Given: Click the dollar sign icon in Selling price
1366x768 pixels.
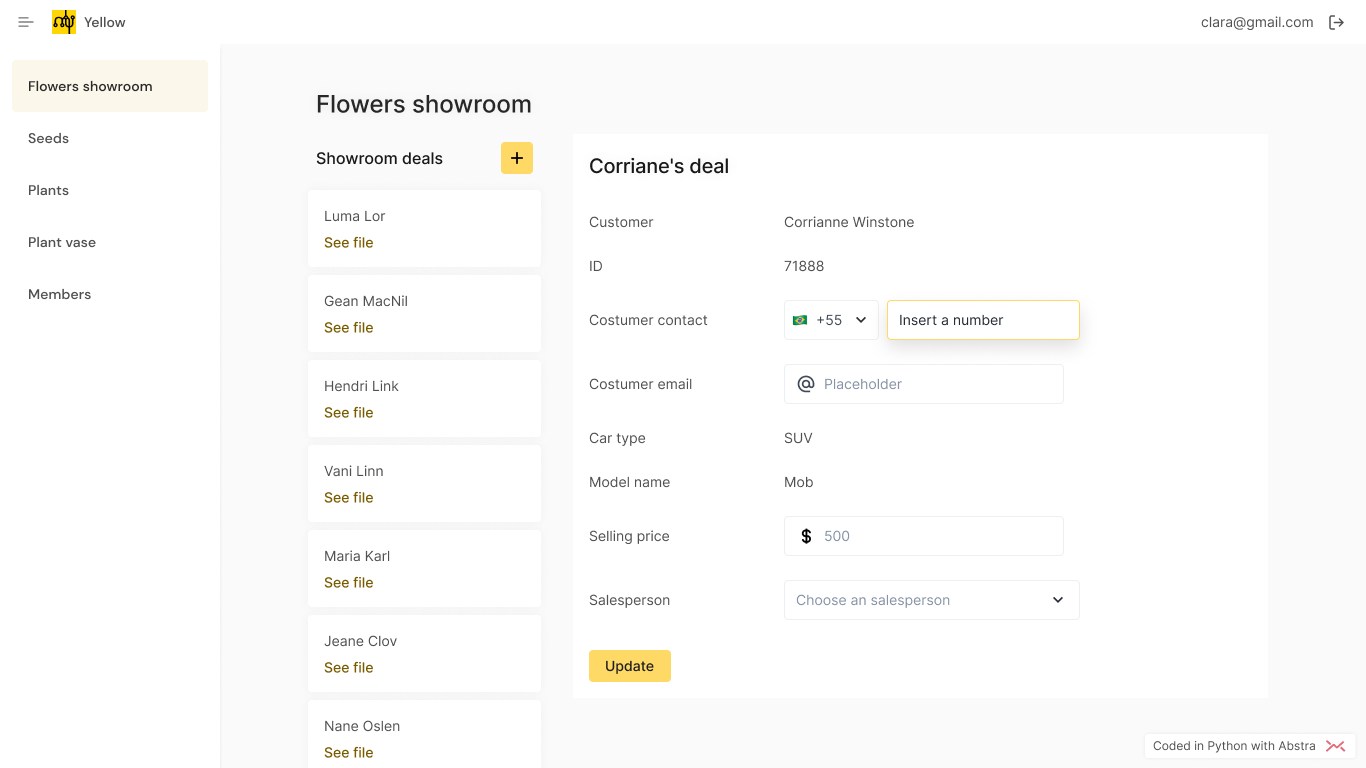Looking at the screenshot, I should coord(806,536).
